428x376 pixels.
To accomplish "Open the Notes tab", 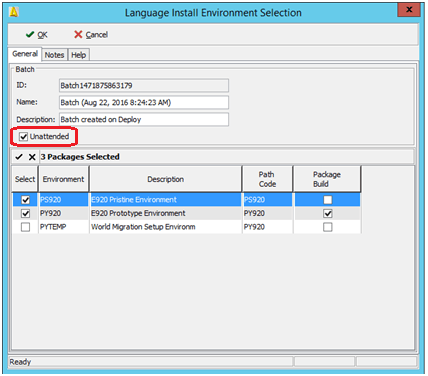I will point(54,55).
